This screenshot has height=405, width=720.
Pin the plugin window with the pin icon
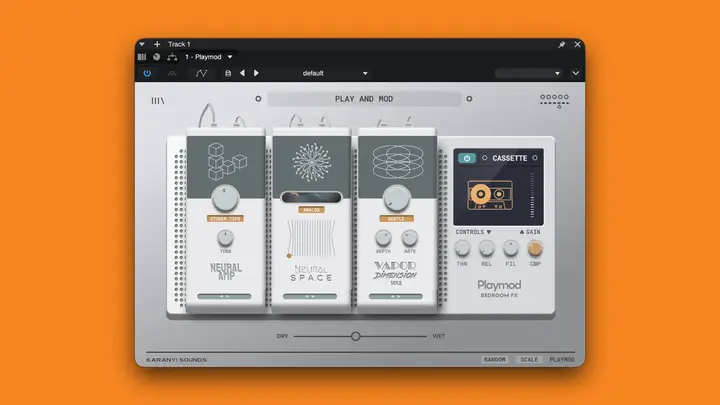(x=562, y=45)
